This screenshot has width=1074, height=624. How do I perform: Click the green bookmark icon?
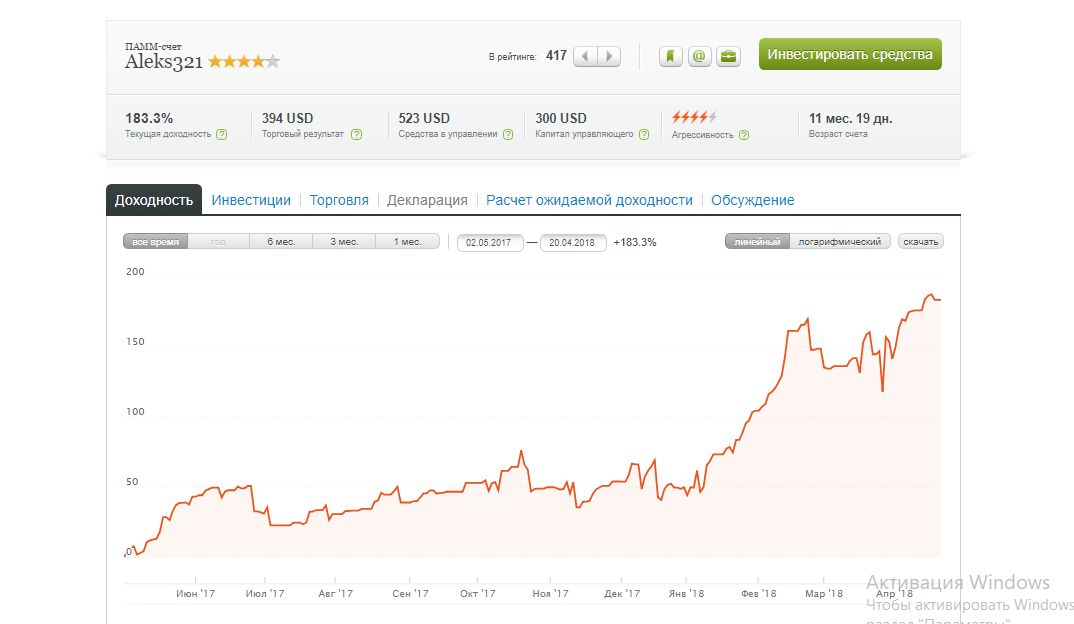click(x=671, y=56)
